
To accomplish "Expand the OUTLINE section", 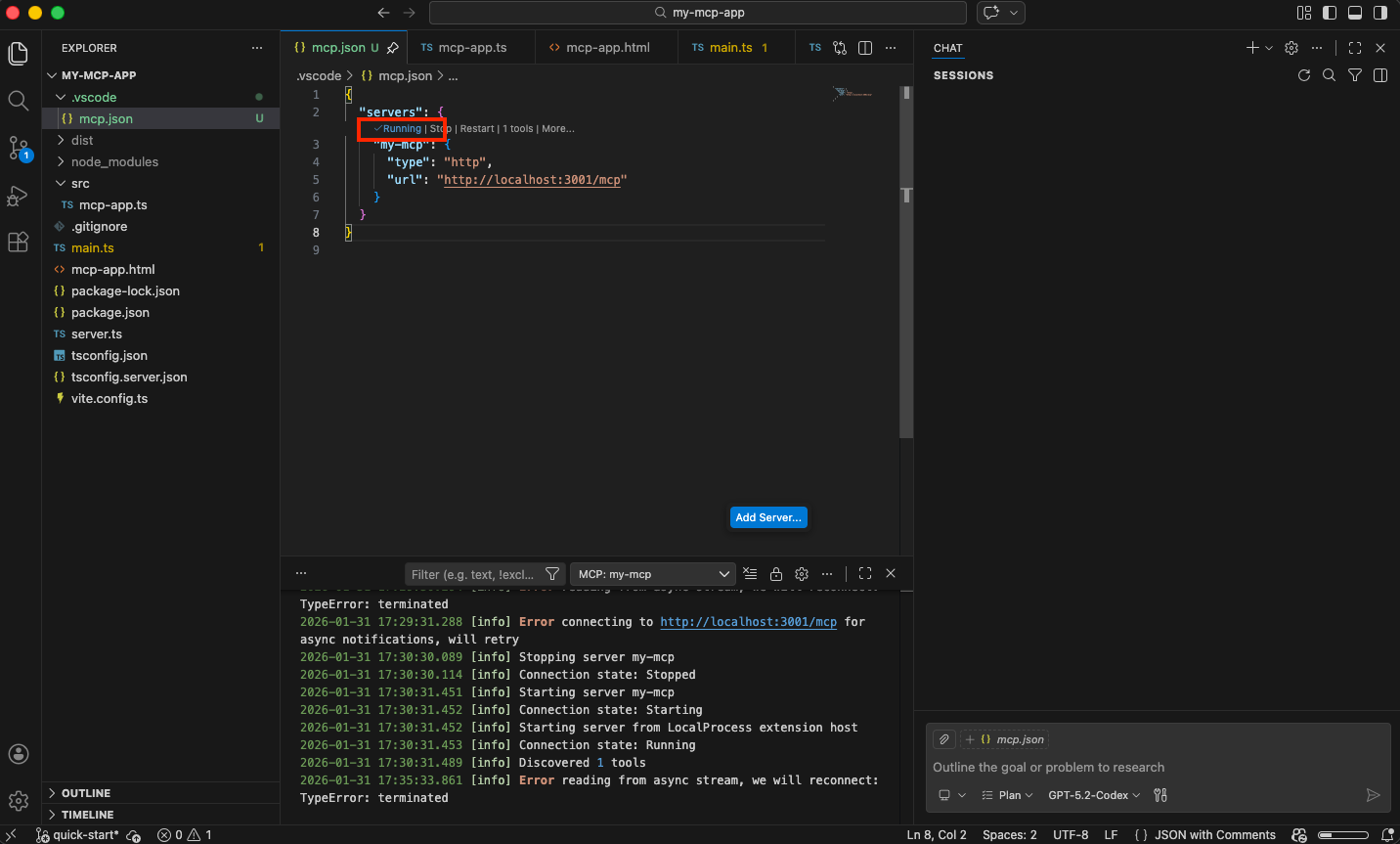I will point(161,793).
